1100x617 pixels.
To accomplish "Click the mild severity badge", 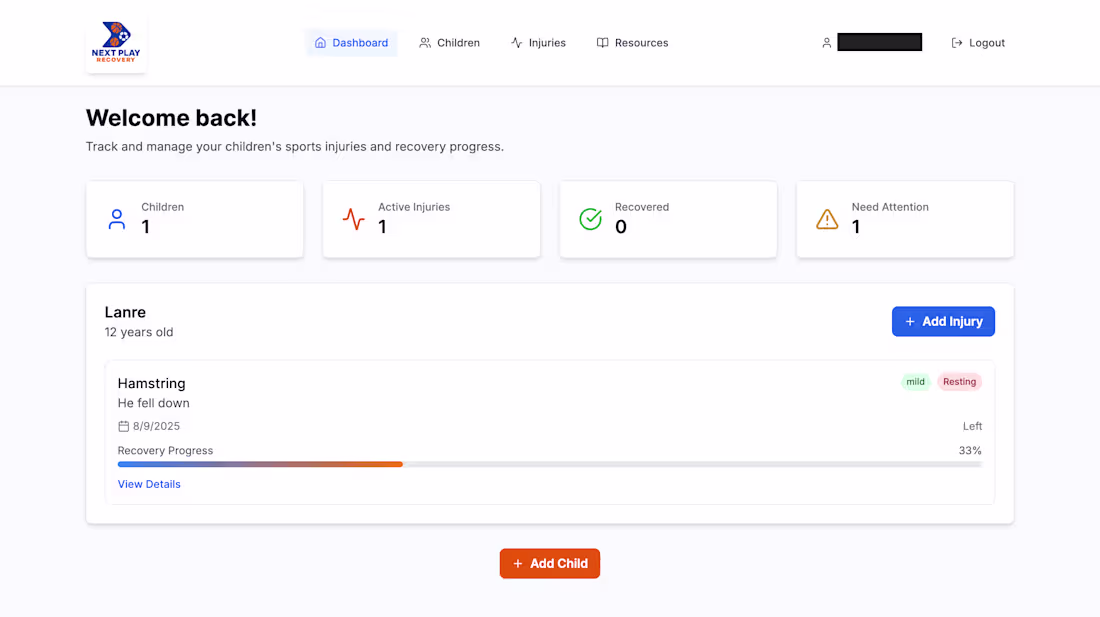I will [915, 382].
